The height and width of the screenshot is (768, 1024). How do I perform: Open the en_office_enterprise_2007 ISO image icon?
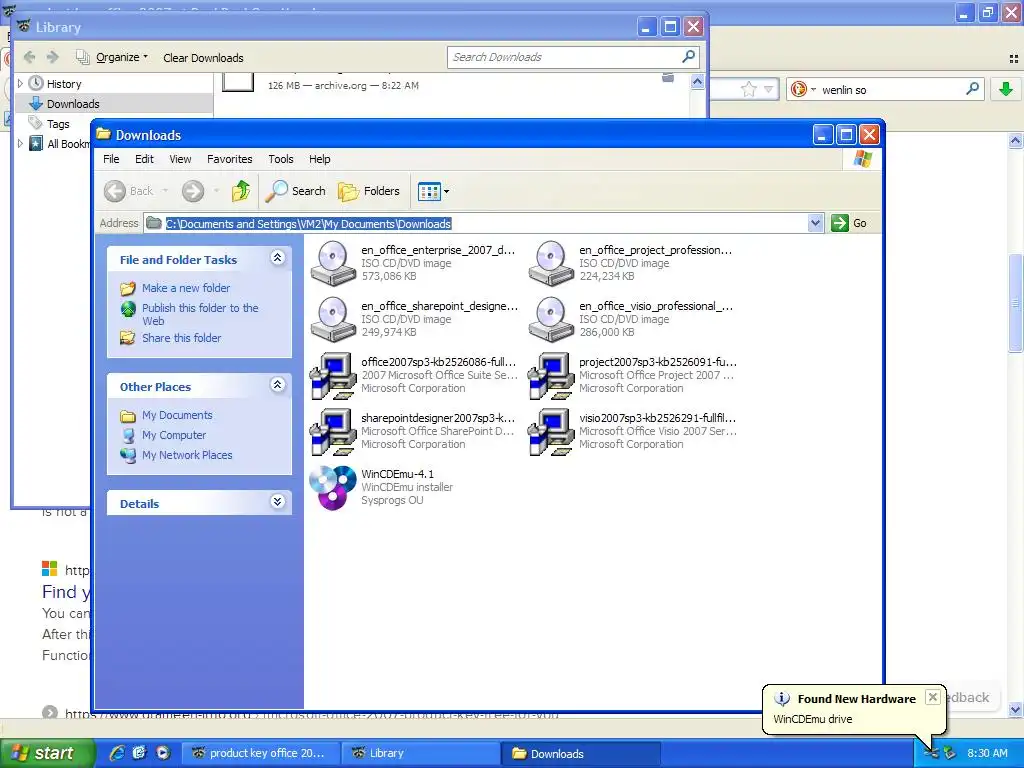tap(332, 263)
